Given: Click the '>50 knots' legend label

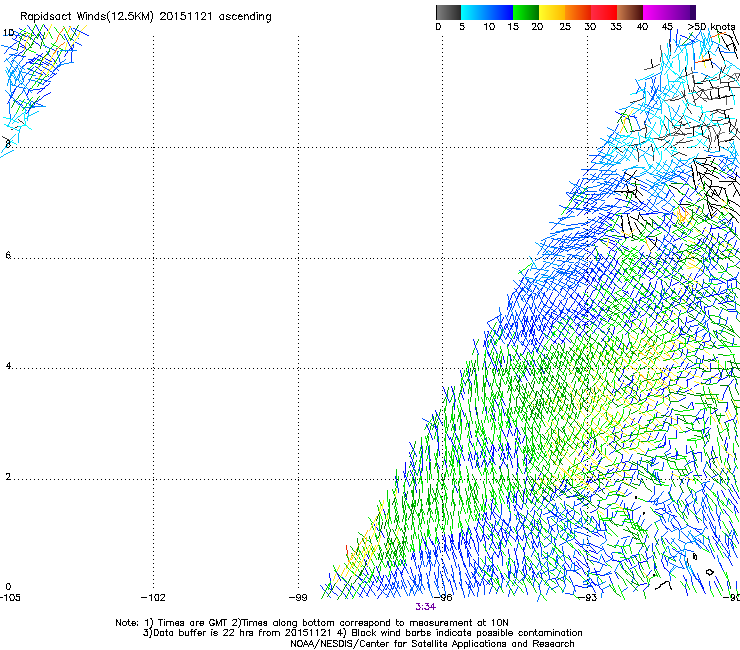Looking at the screenshot, I should (x=711, y=26).
